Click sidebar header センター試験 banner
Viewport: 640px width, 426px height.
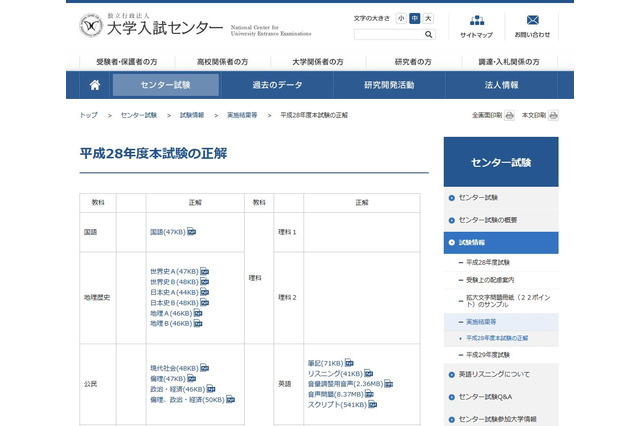tap(501, 162)
